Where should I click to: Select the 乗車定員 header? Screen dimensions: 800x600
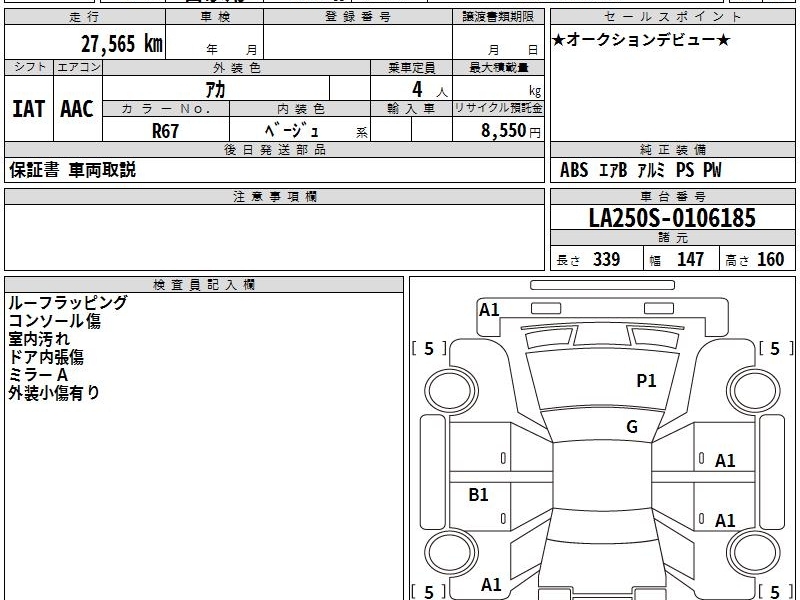[411, 67]
